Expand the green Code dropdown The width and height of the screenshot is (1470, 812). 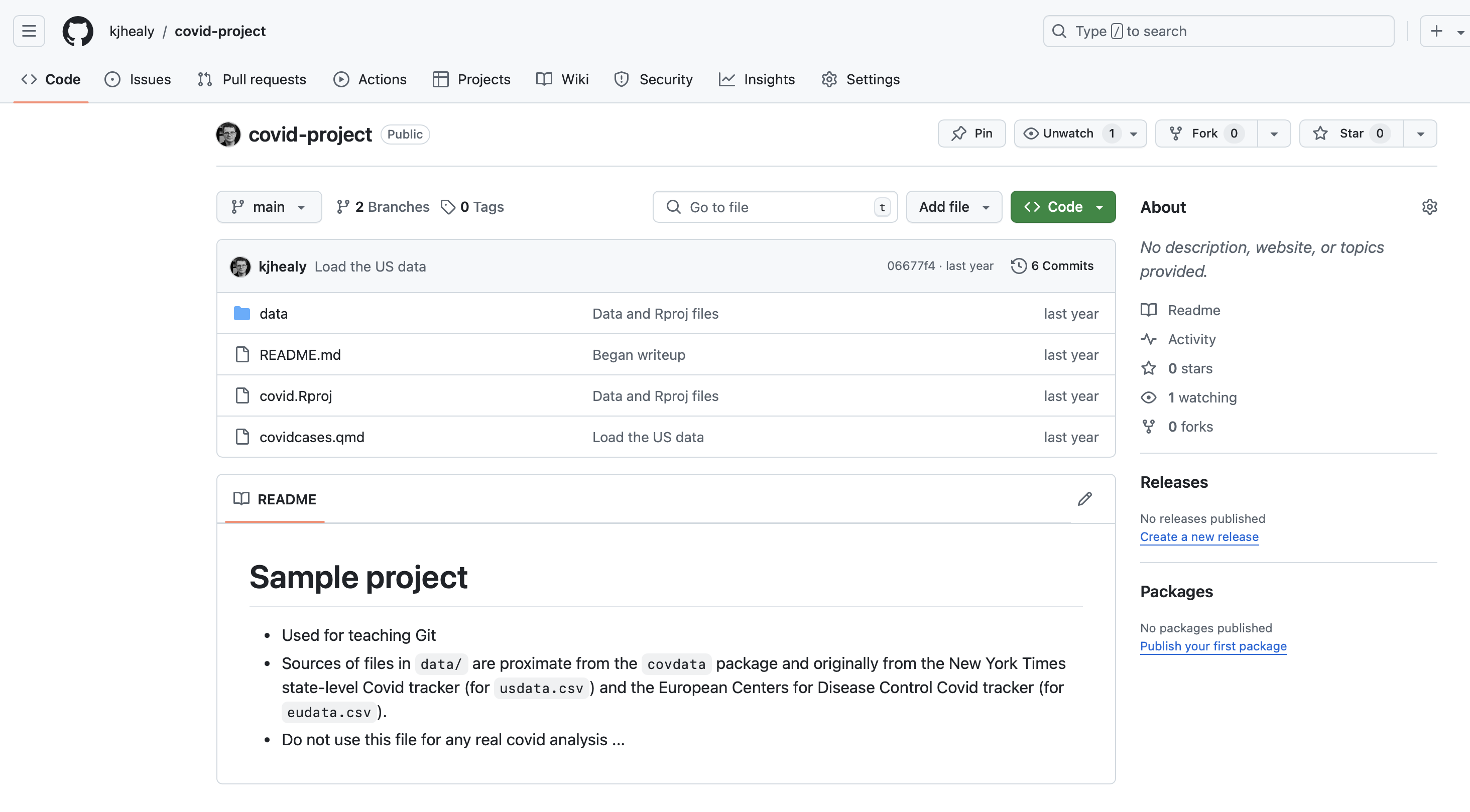pos(1062,207)
